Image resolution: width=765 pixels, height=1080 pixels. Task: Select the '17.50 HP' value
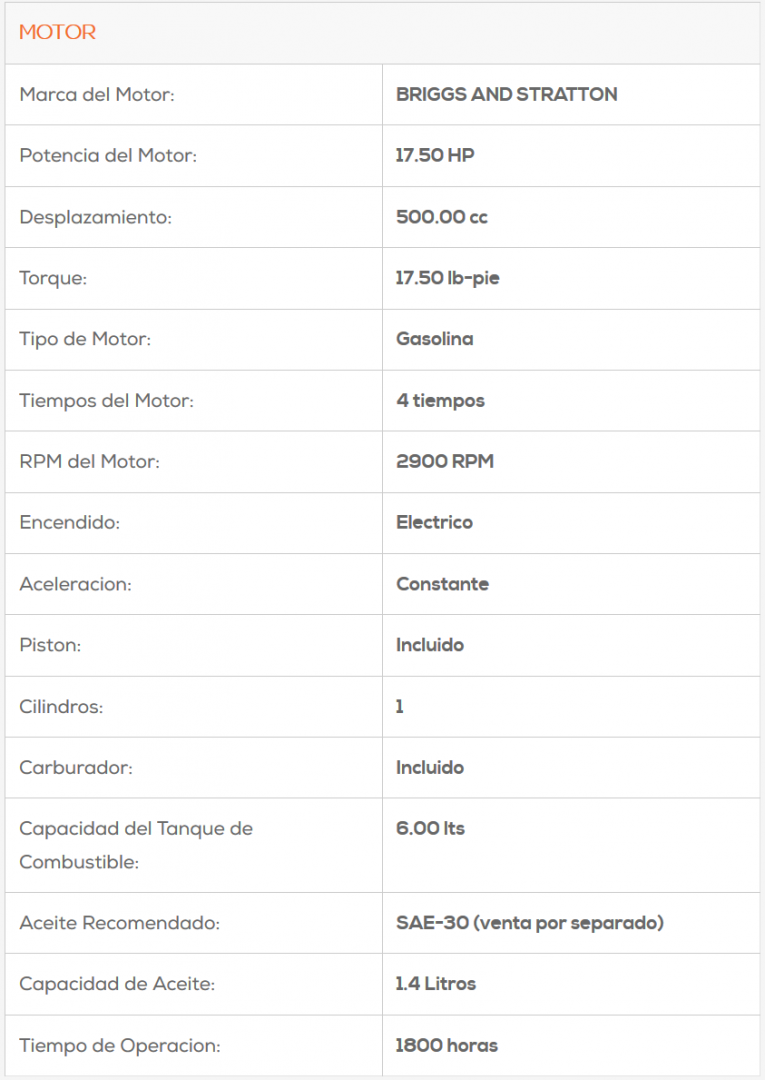click(x=435, y=156)
